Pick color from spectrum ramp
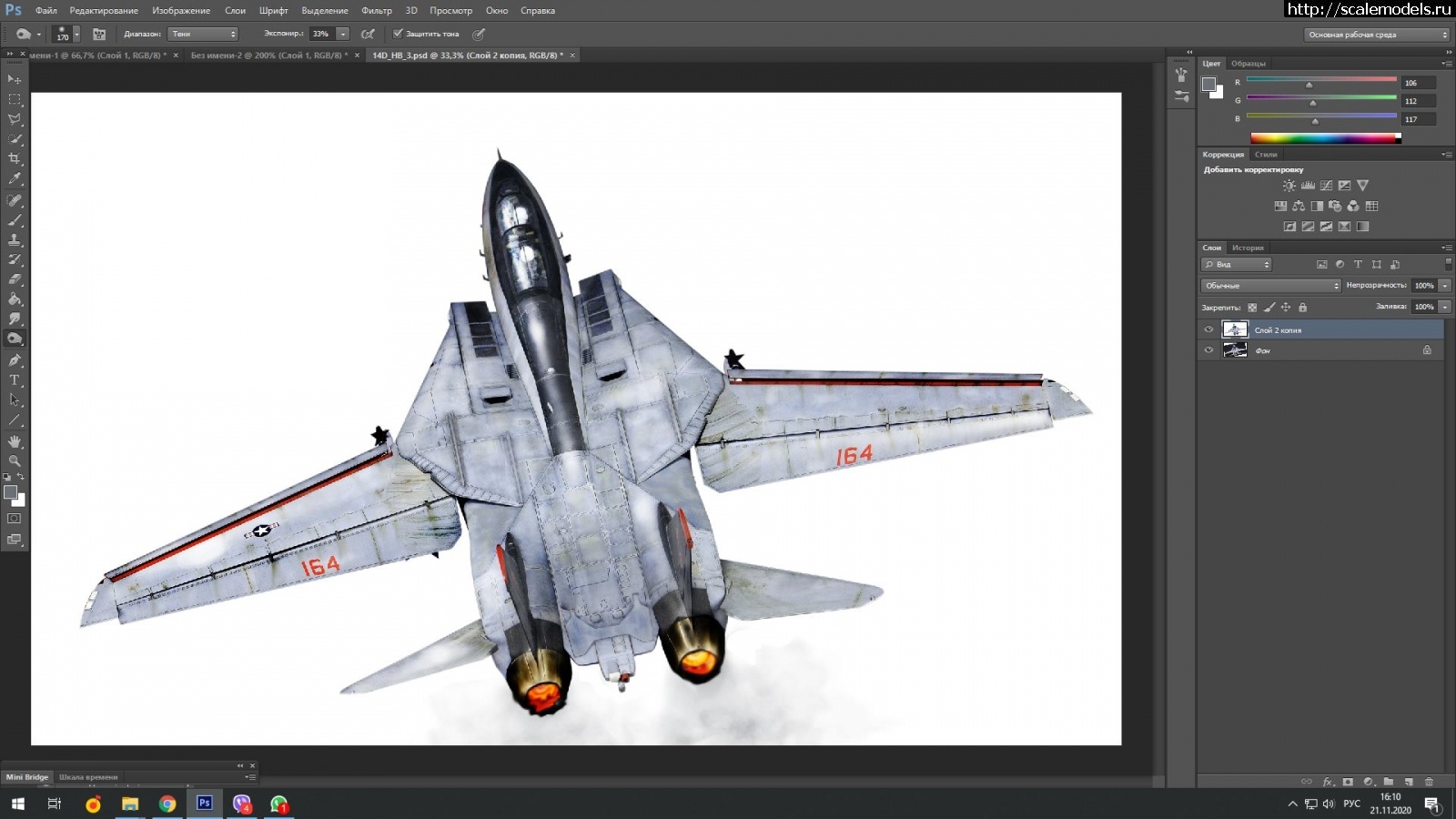This screenshot has height=819, width=1456. 1325,138
